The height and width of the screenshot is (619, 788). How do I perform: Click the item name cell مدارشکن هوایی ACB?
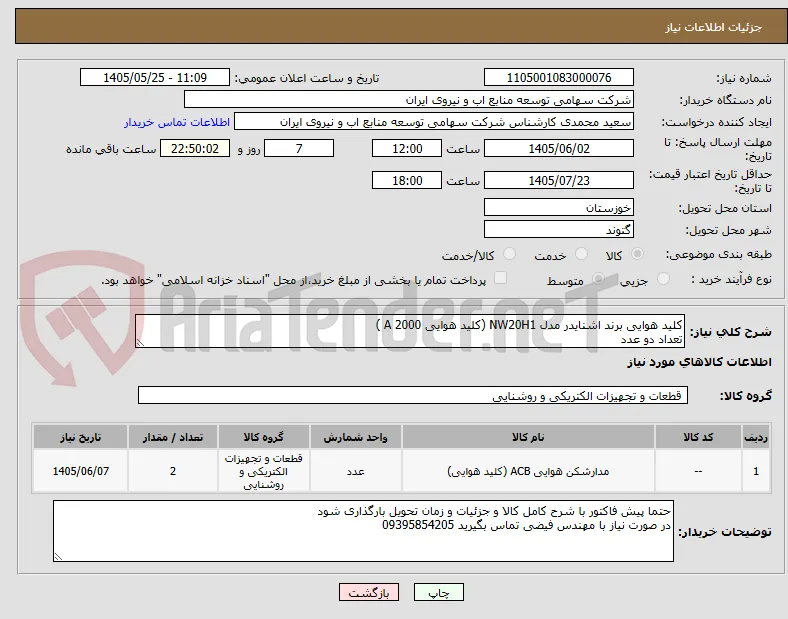pyautogui.click(x=528, y=471)
